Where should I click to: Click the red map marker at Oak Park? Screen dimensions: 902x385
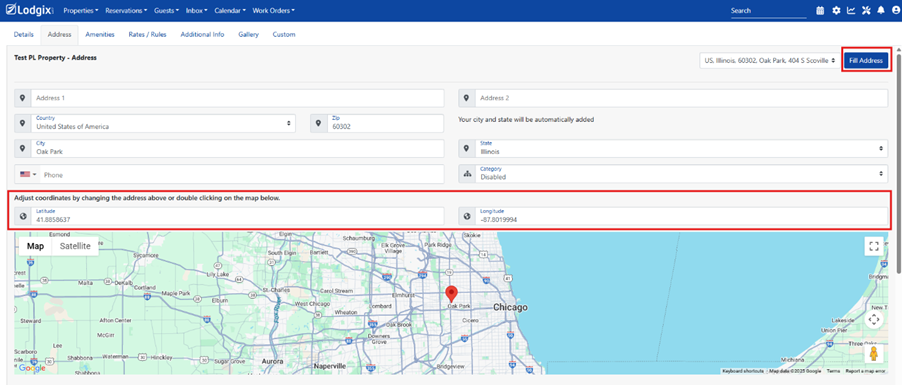coord(452,293)
